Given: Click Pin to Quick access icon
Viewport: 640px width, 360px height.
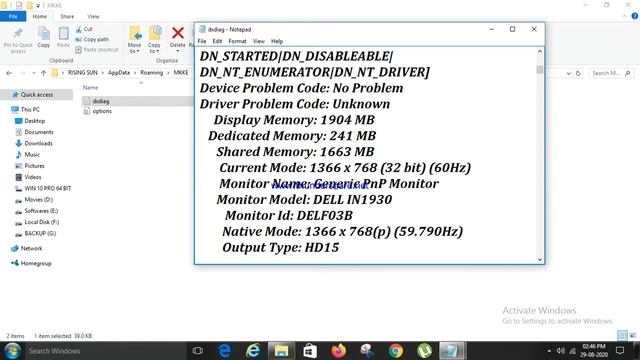Looking at the screenshot, I should pos(18,33).
